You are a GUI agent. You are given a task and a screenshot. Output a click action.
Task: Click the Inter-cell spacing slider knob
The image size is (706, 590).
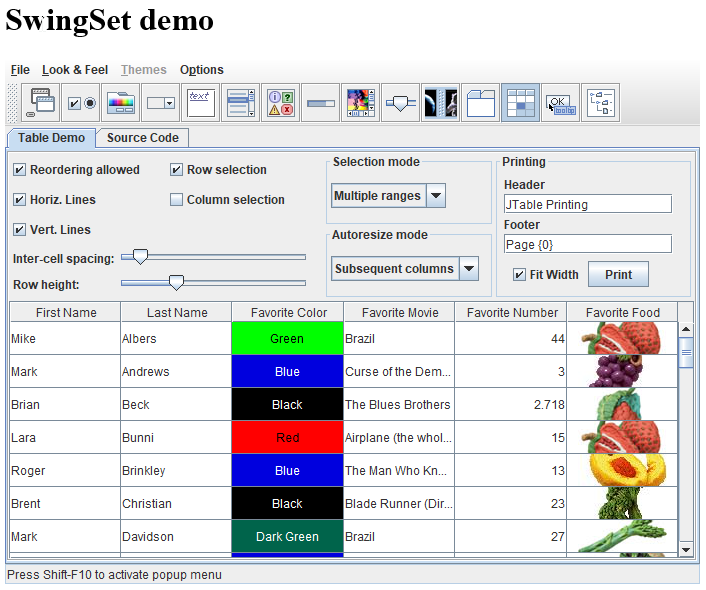pyautogui.click(x=140, y=256)
